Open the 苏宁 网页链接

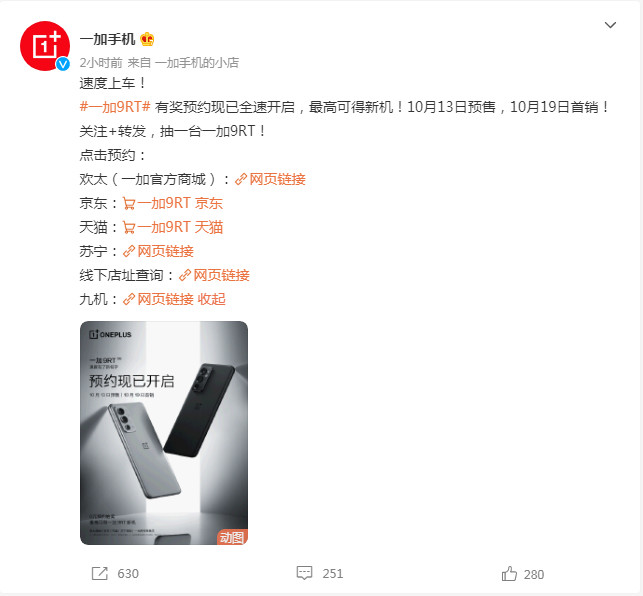pyautogui.click(x=158, y=251)
